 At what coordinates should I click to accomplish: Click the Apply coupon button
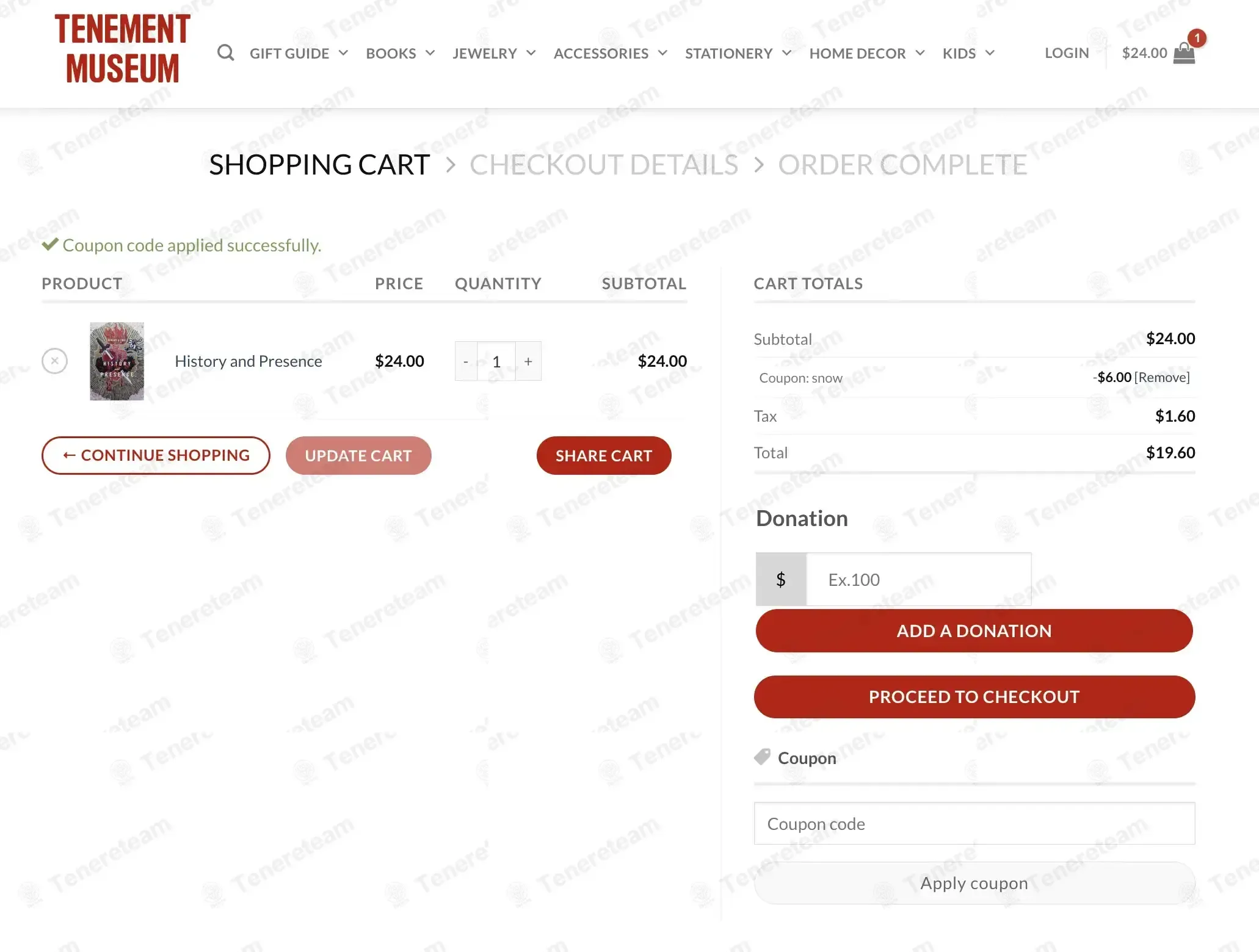[974, 883]
